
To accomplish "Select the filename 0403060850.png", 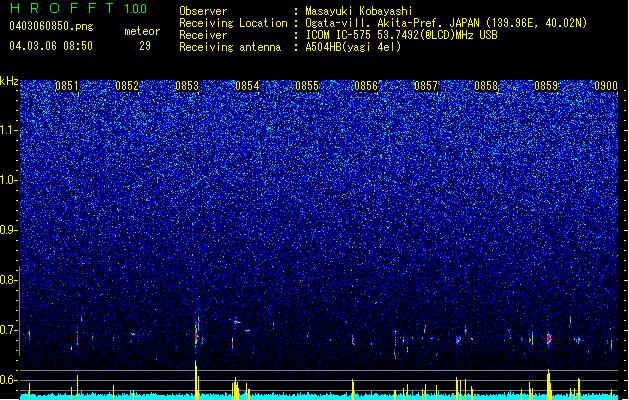I will (51, 26).
